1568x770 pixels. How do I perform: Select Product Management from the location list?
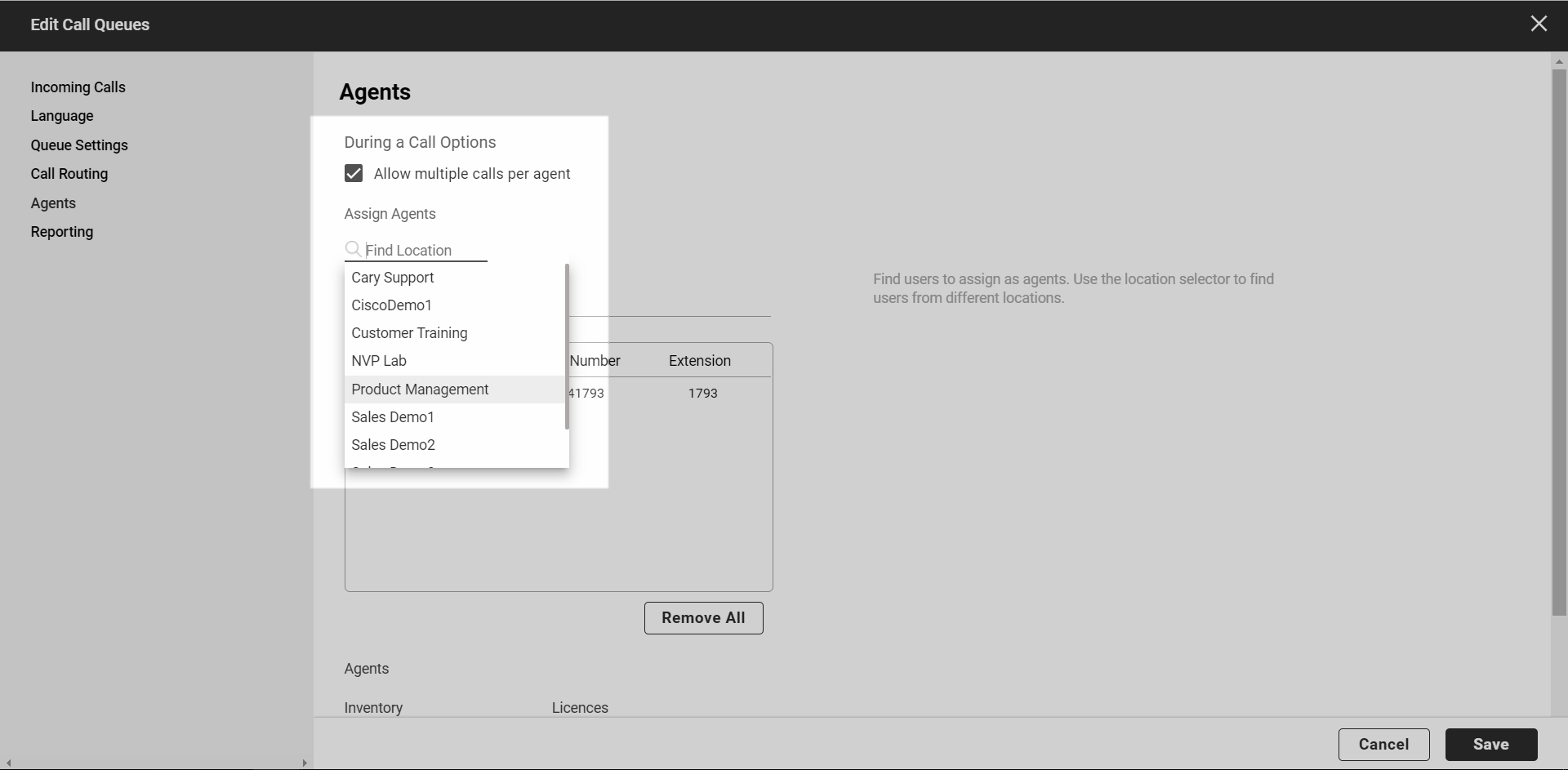(420, 389)
